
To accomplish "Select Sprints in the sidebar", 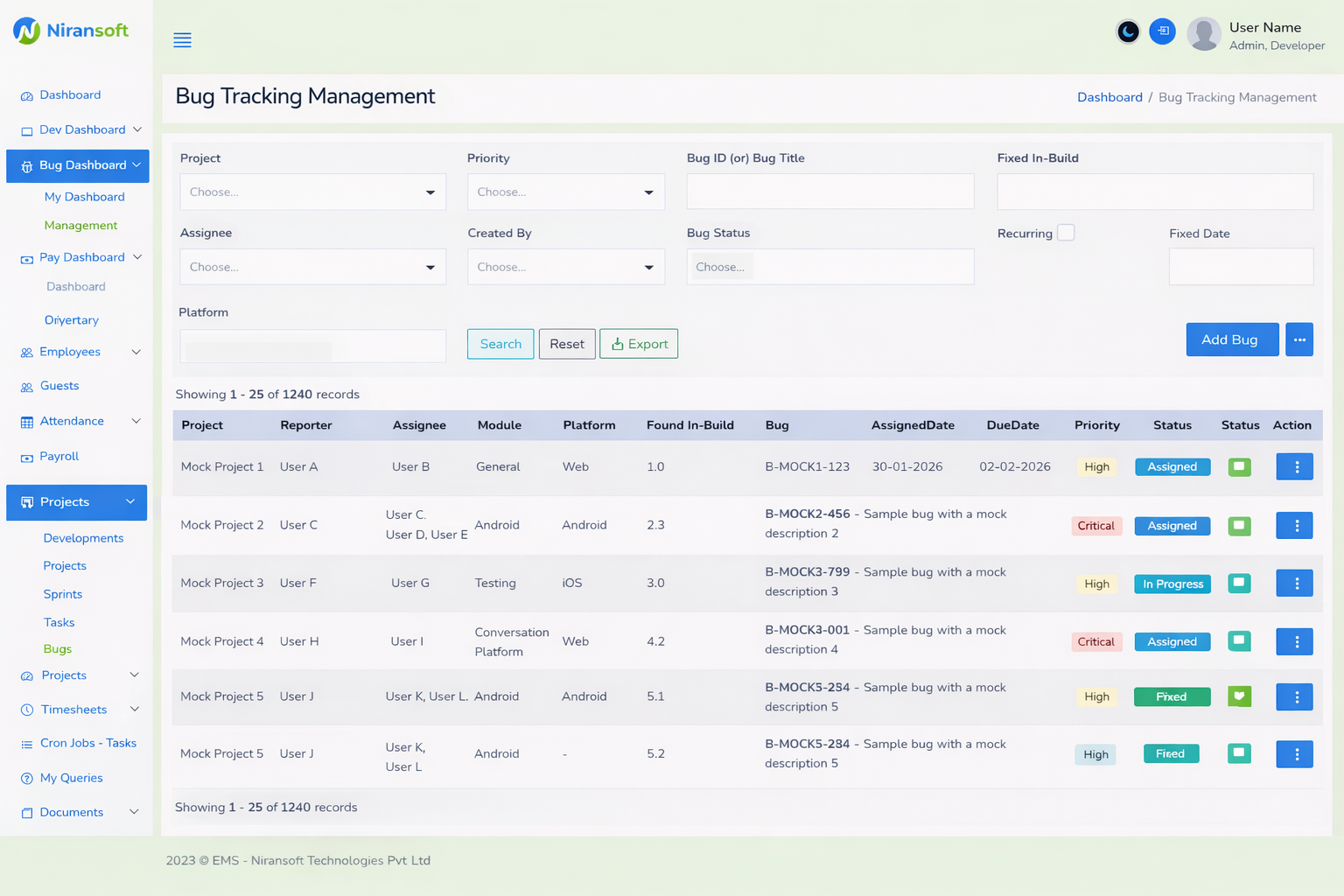I will [x=62, y=593].
